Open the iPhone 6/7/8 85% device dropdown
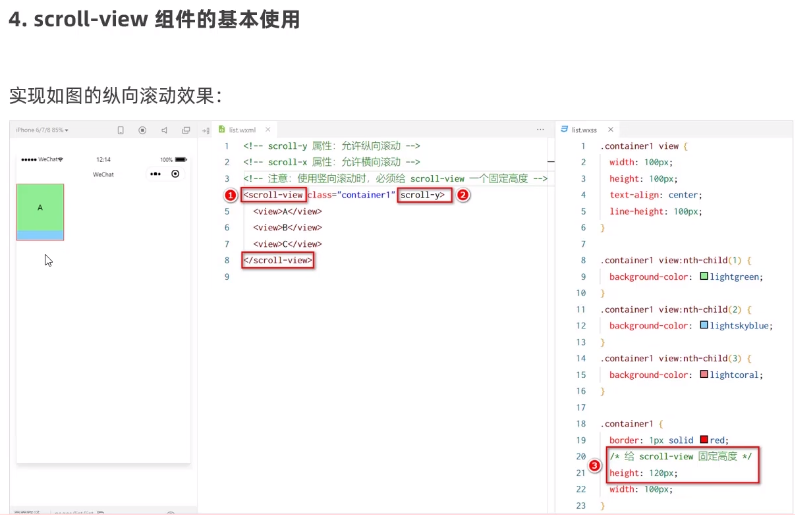 pyautogui.click(x=42, y=130)
